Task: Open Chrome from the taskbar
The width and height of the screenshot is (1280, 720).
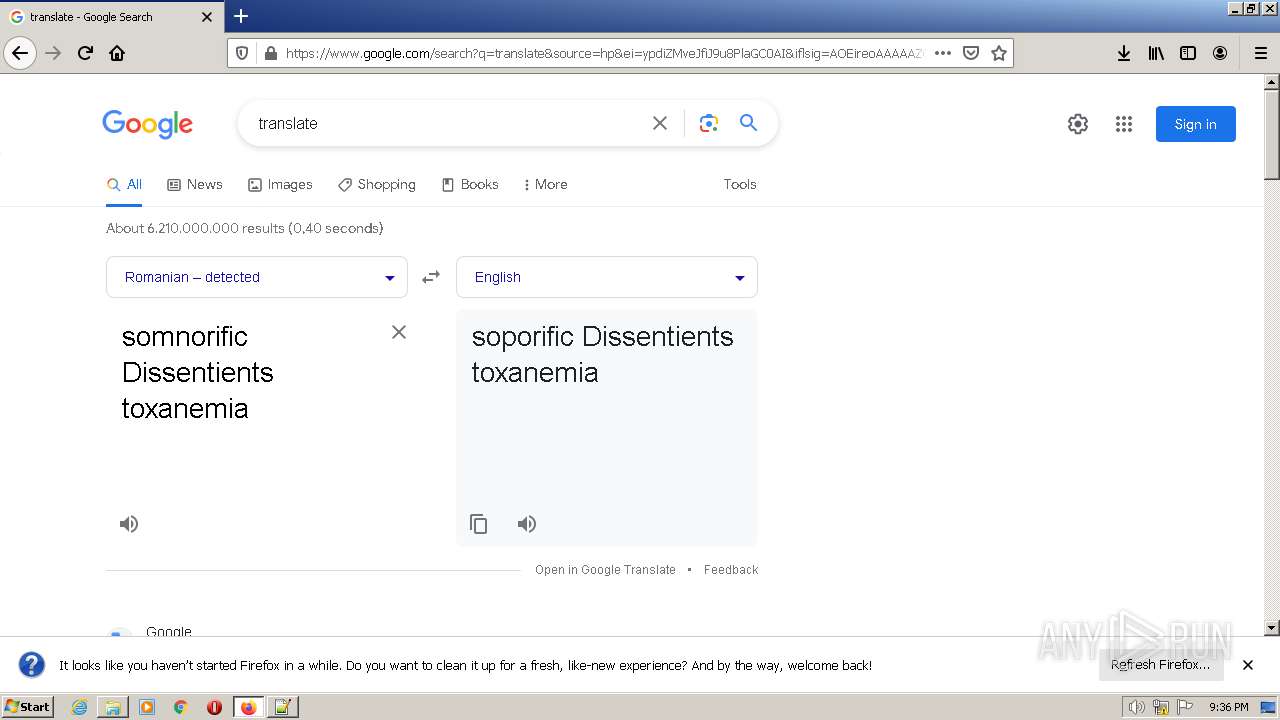Action: 181,707
